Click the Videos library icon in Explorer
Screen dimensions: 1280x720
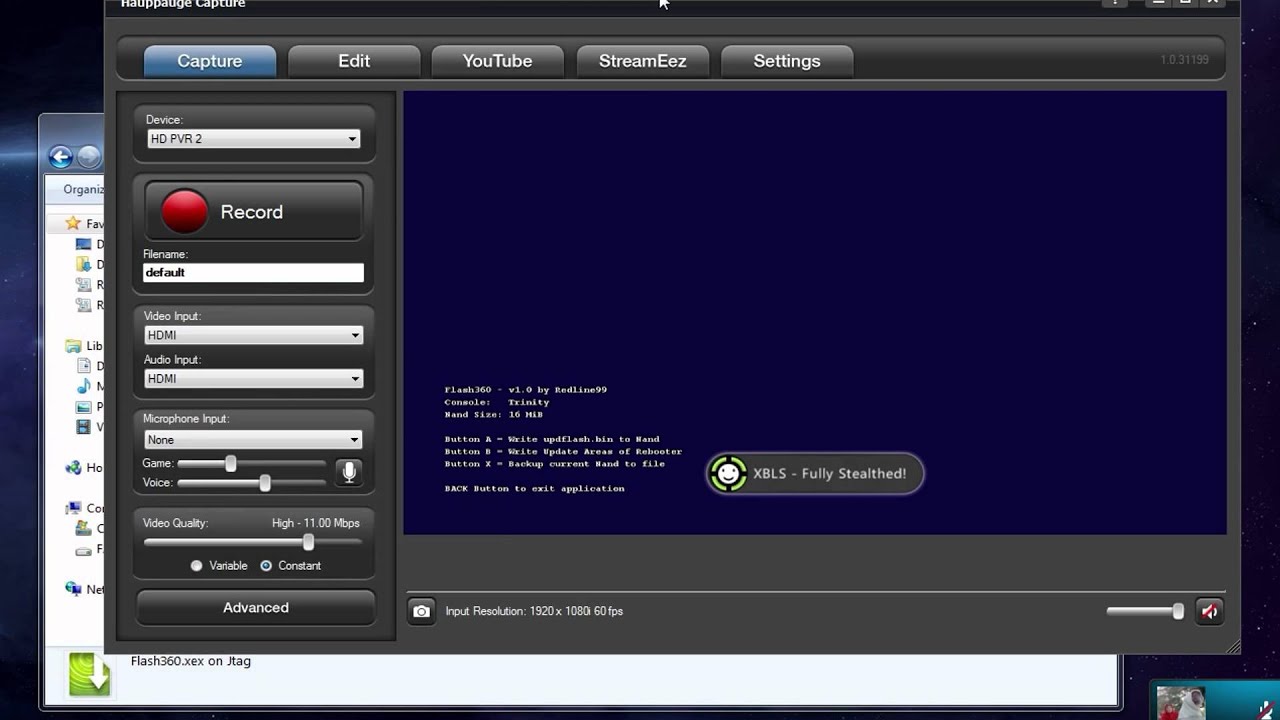tap(85, 427)
